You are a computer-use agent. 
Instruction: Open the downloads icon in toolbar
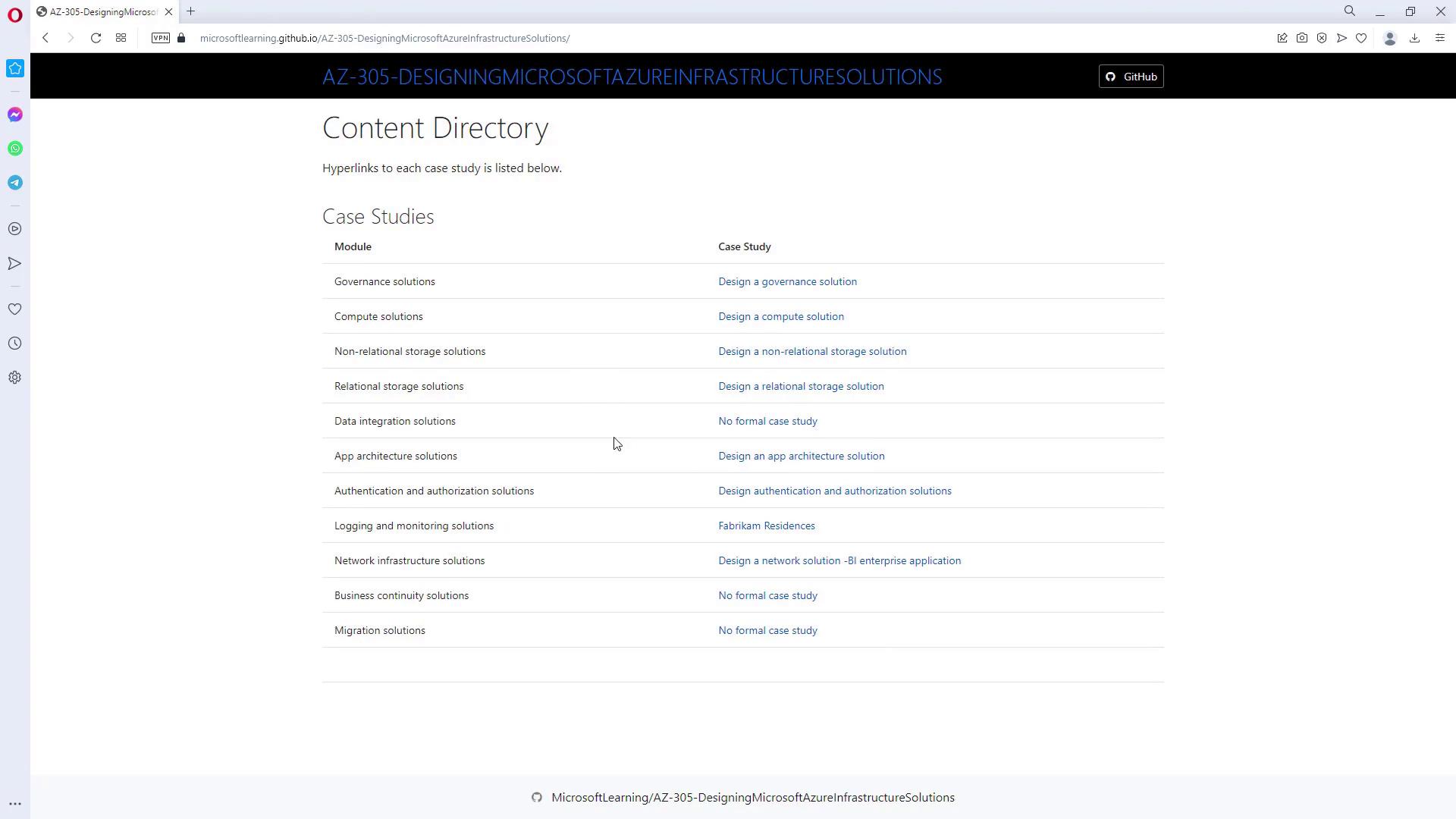(1414, 38)
